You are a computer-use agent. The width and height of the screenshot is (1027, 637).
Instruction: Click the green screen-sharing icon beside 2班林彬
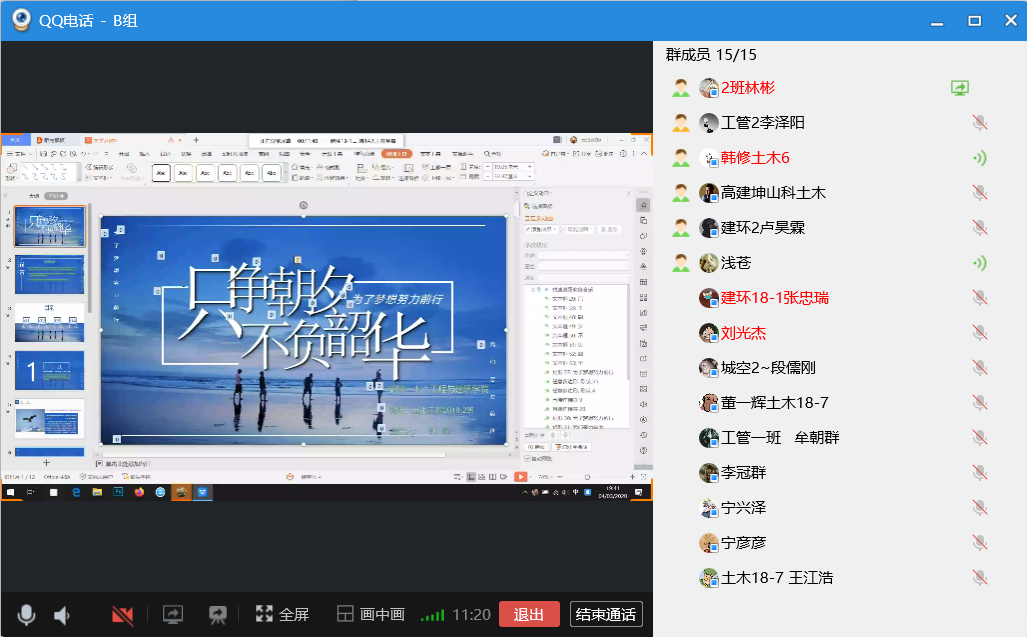[960, 88]
